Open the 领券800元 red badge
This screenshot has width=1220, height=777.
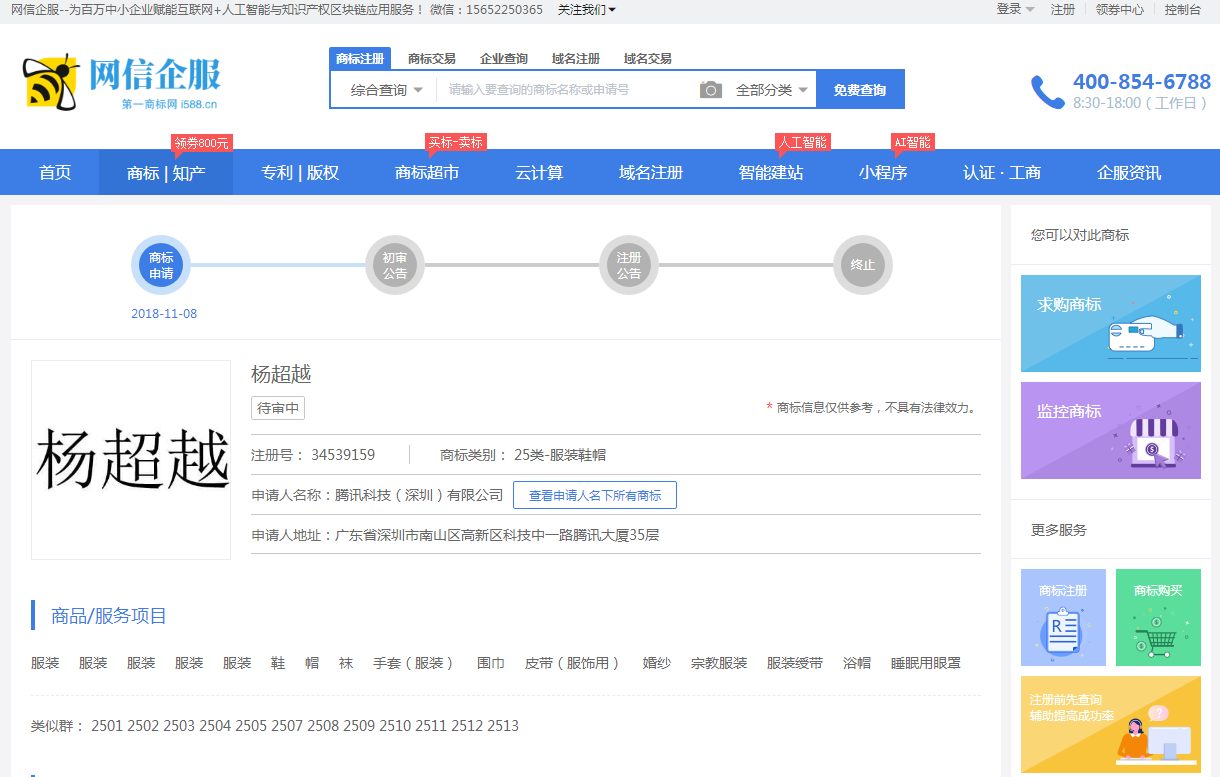202,143
